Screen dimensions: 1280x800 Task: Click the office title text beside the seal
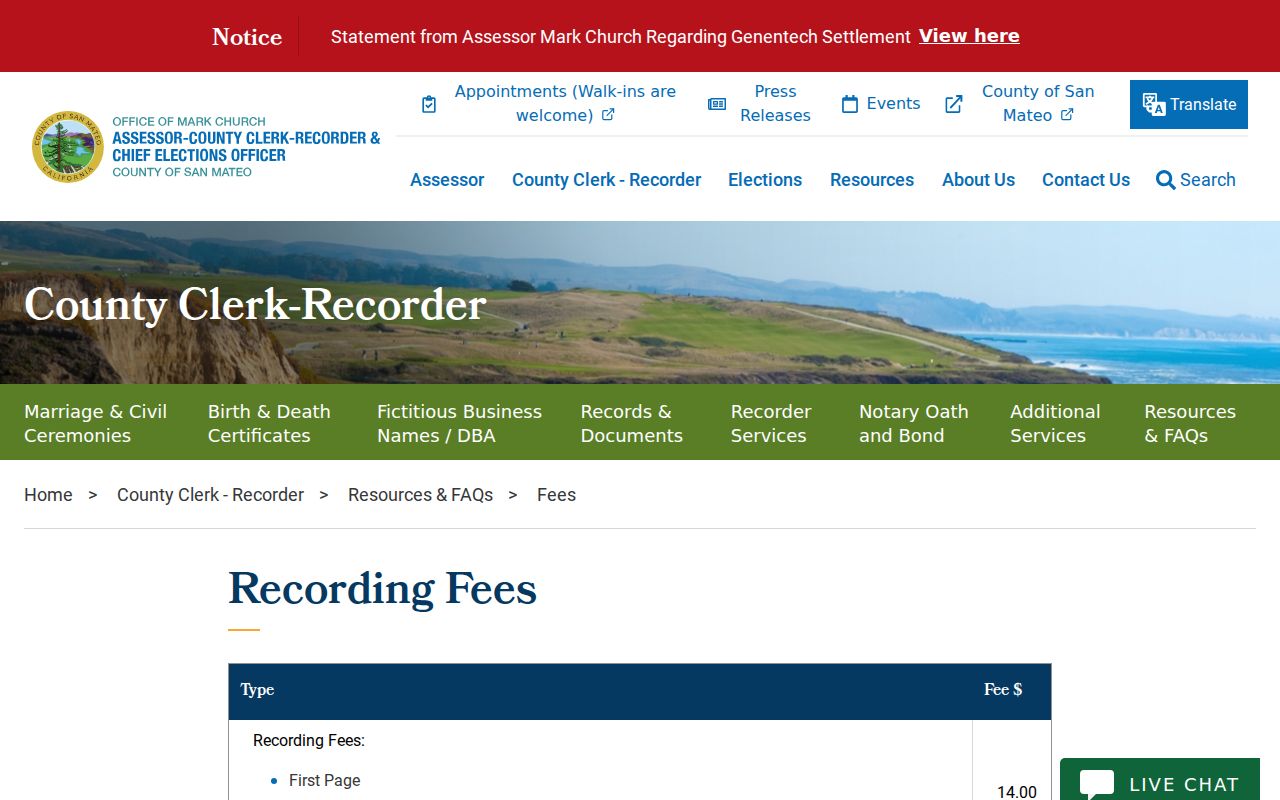[x=246, y=146]
